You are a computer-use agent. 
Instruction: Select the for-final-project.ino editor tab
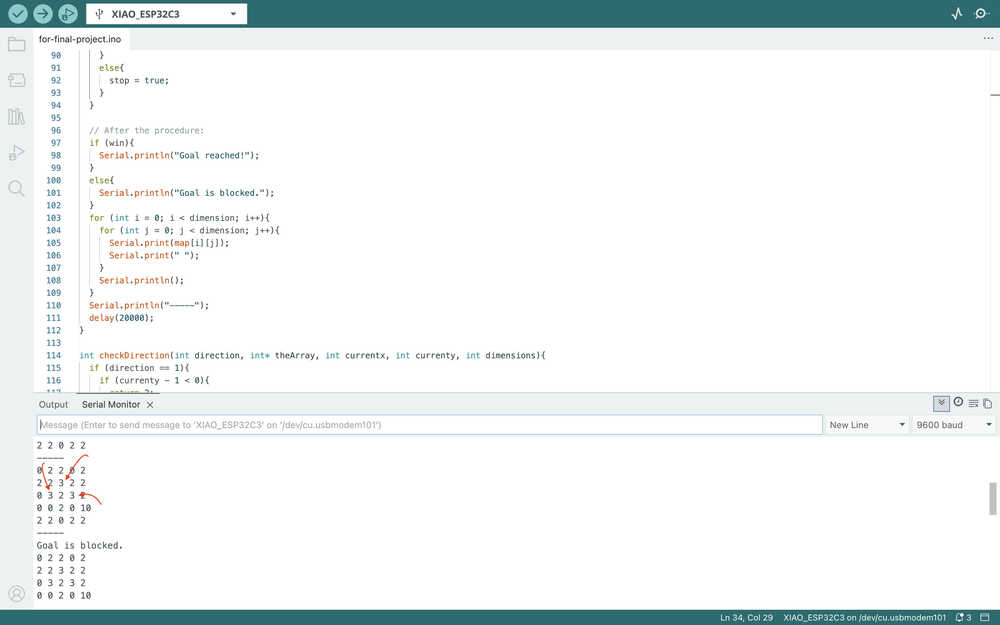[x=80, y=39]
